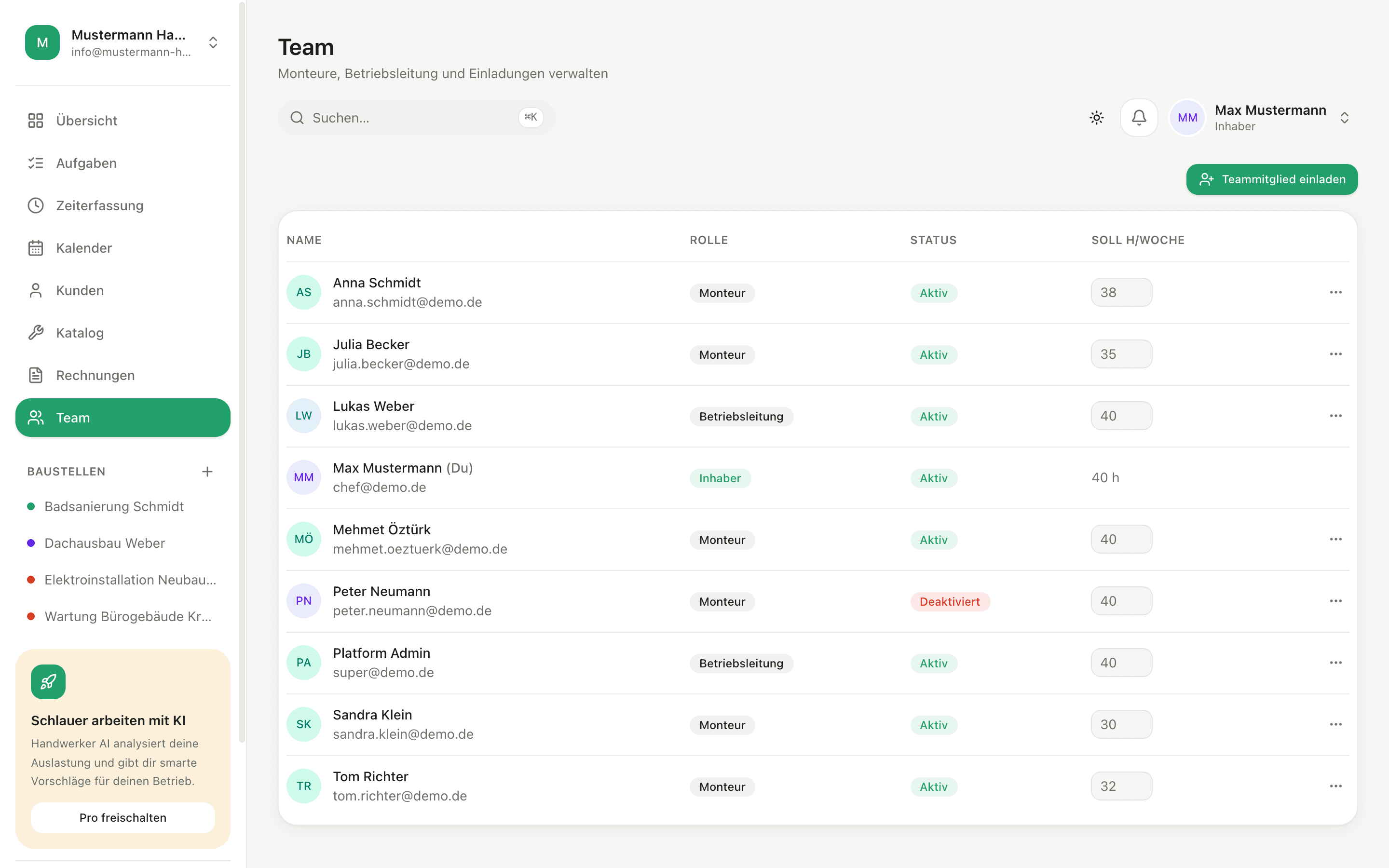Image resolution: width=1389 pixels, height=868 pixels.
Task: Open Zeiterfassung in sidebar
Action: (123, 205)
